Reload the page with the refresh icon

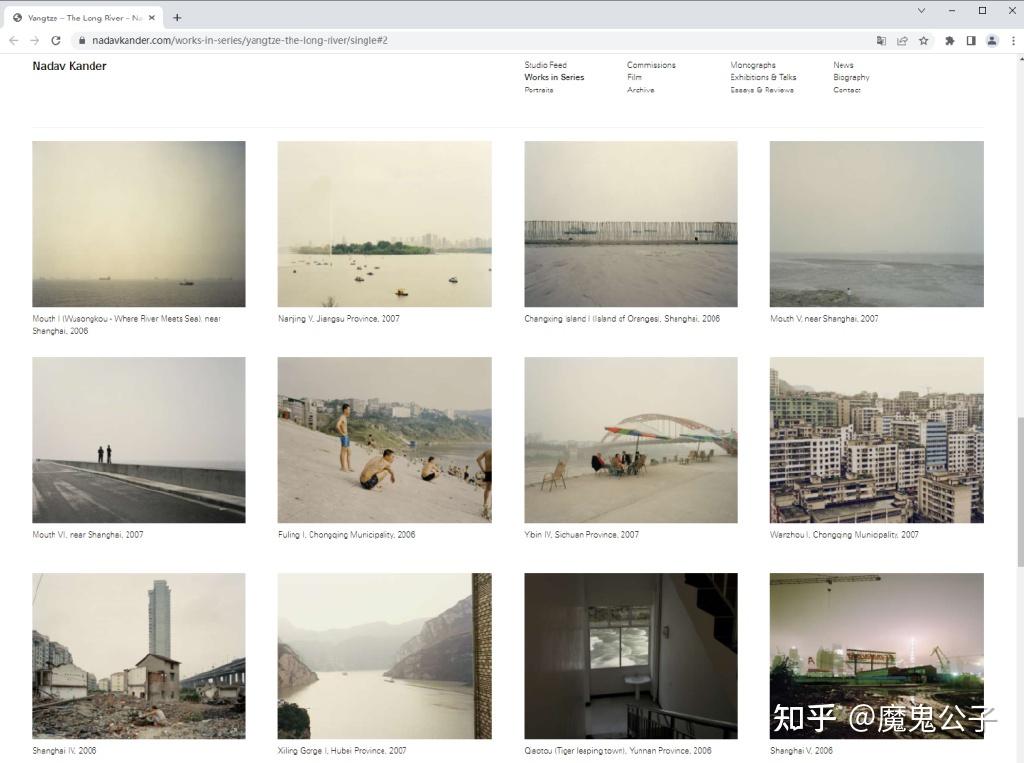56,41
